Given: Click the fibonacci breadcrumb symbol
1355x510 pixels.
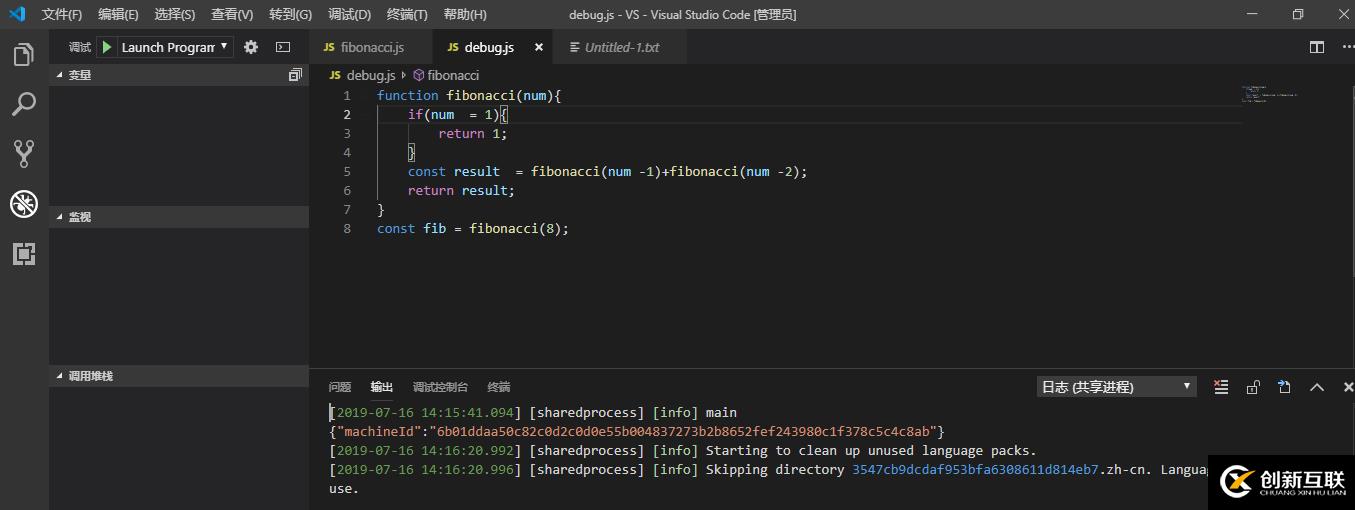Looking at the screenshot, I should point(452,75).
